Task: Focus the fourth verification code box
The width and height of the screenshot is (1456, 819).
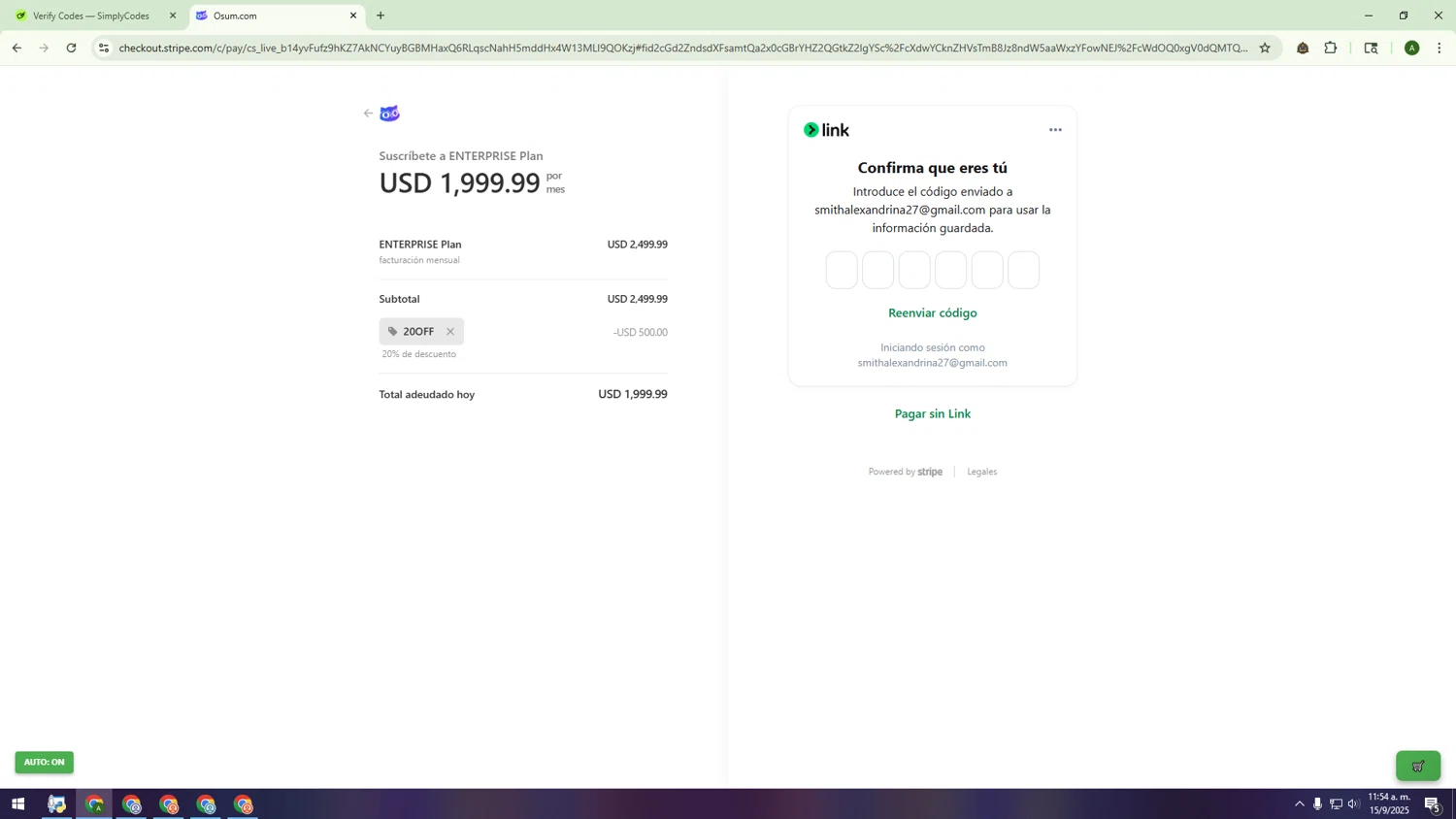Action: (x=950, y=270)
